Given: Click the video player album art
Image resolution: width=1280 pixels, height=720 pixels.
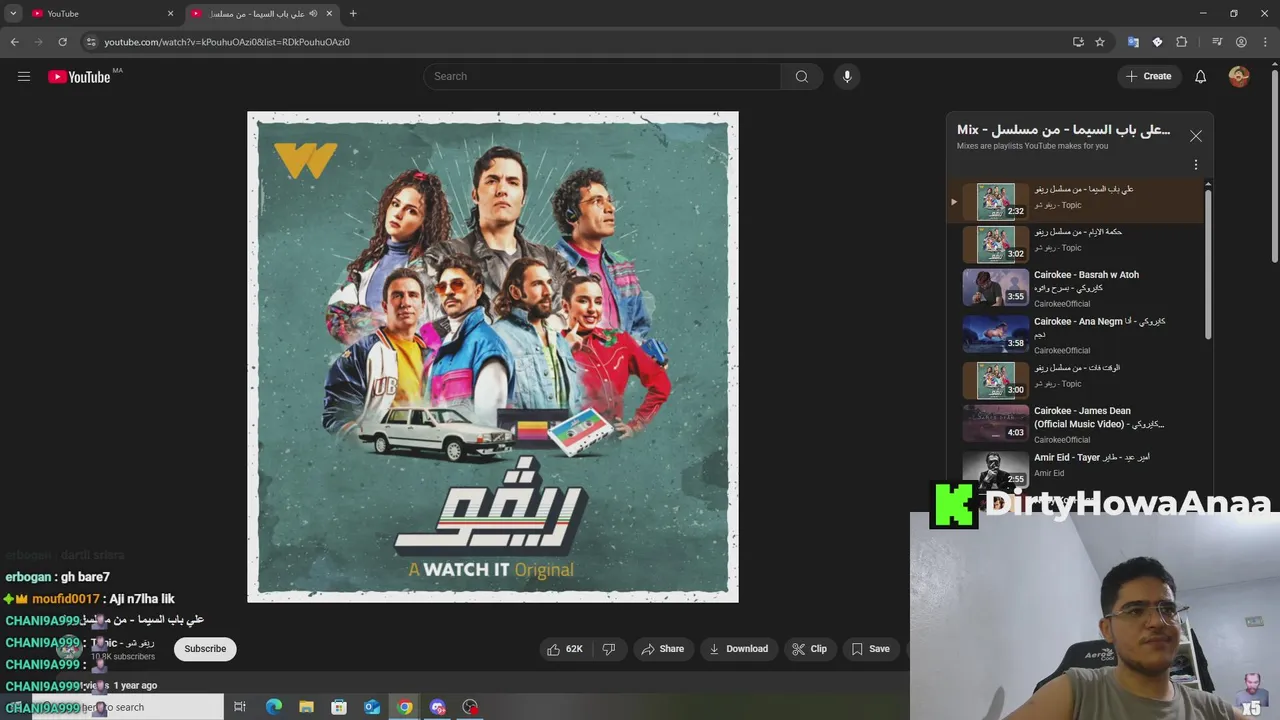Looking at the screenshot, I should (493, 357).
